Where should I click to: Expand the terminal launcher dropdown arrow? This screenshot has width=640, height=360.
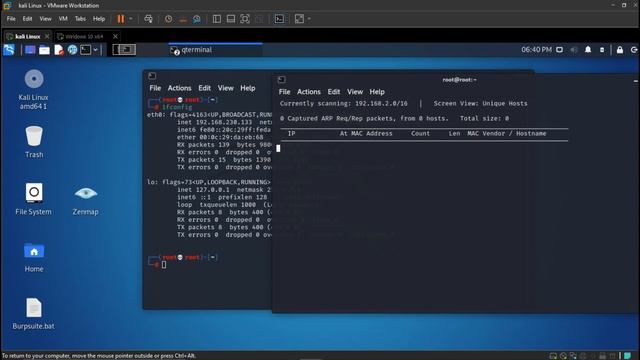click(96, 50)
